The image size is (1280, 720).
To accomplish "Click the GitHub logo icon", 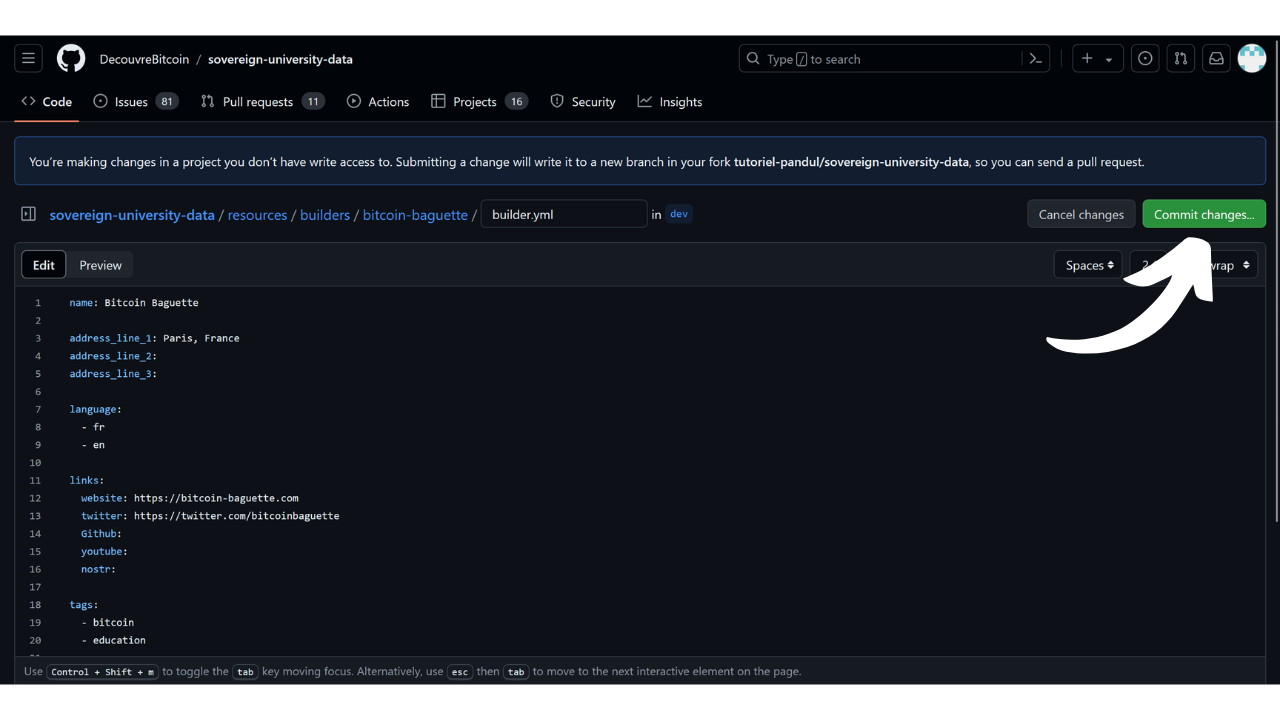I will pyautogui.click(x=71, y=59).
